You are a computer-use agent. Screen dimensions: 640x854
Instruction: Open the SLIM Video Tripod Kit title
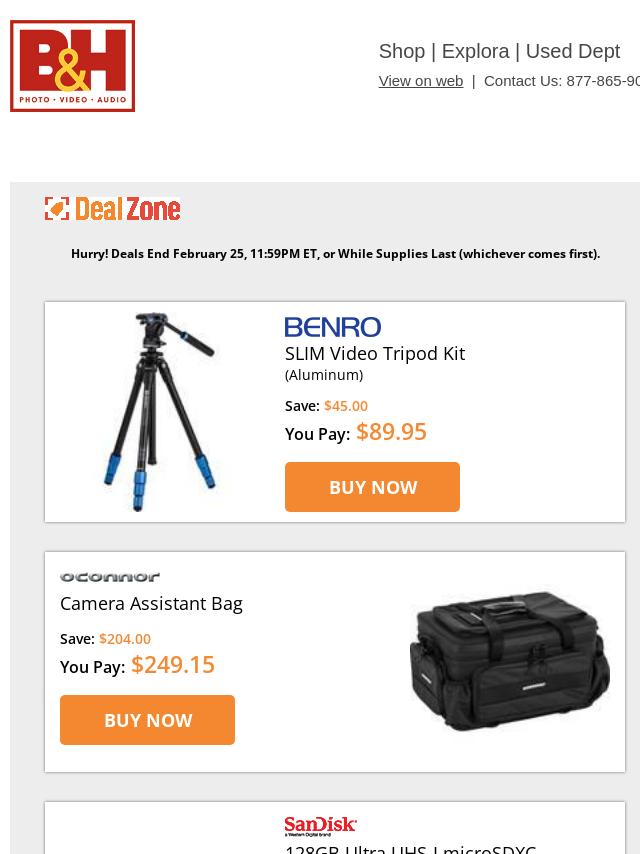tap(375, 353)
